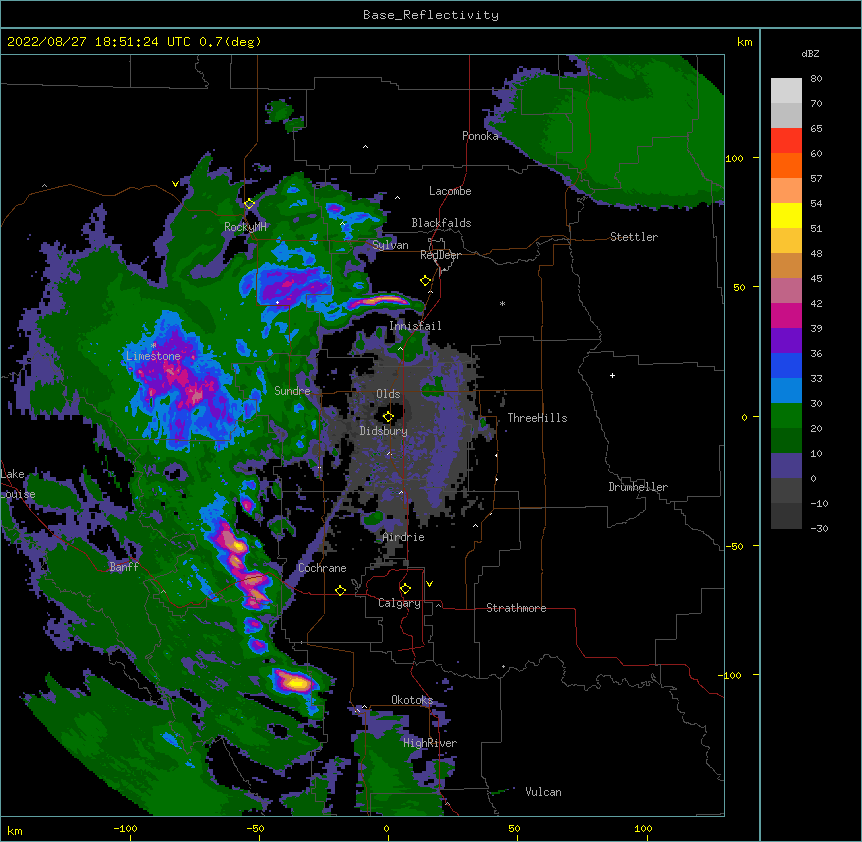Click the Cochrane city label
This screenshot has width=862, height=842.
coord(322,568)
